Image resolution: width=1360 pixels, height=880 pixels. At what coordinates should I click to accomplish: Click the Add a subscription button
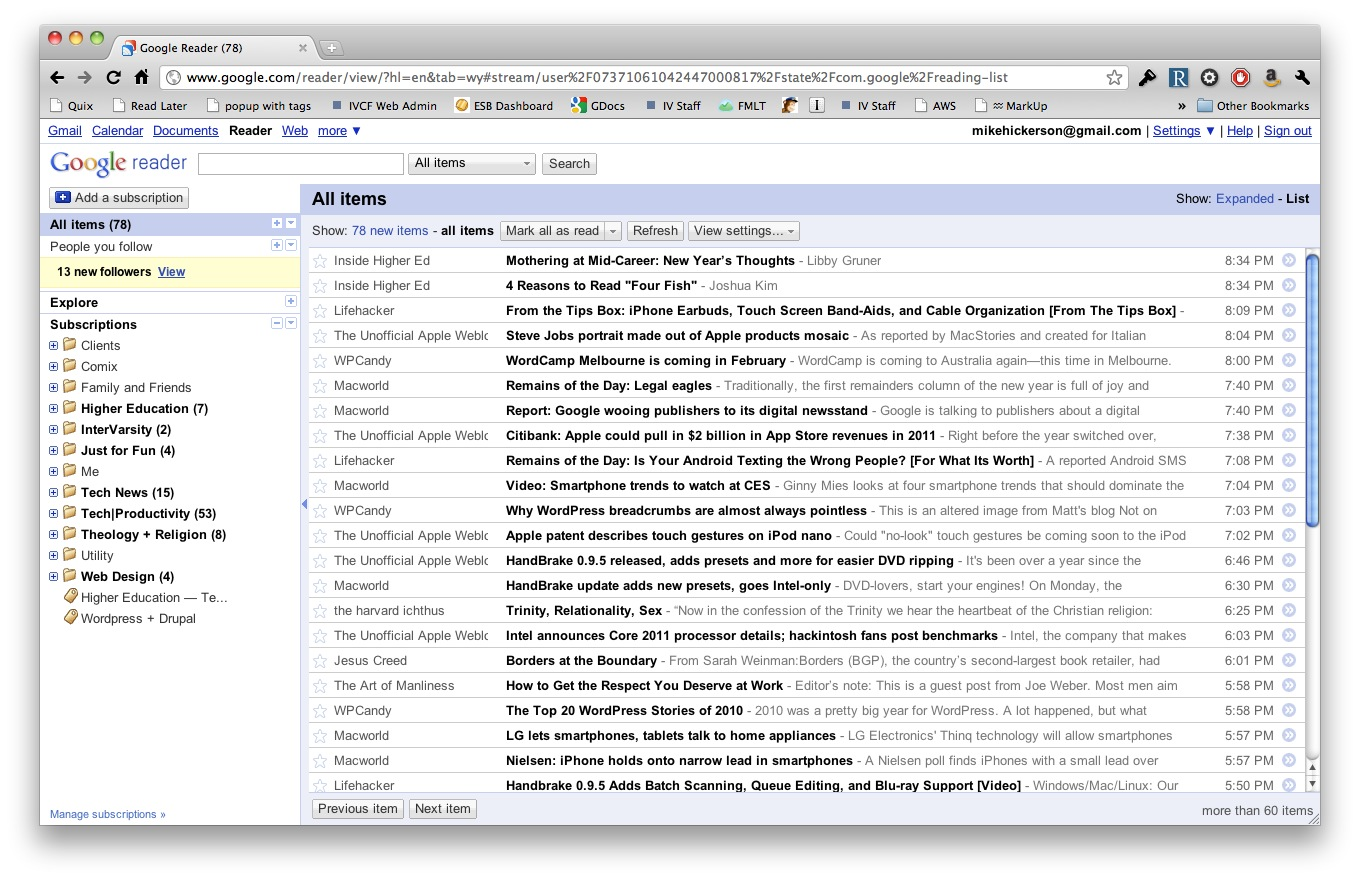click(119, 198)
